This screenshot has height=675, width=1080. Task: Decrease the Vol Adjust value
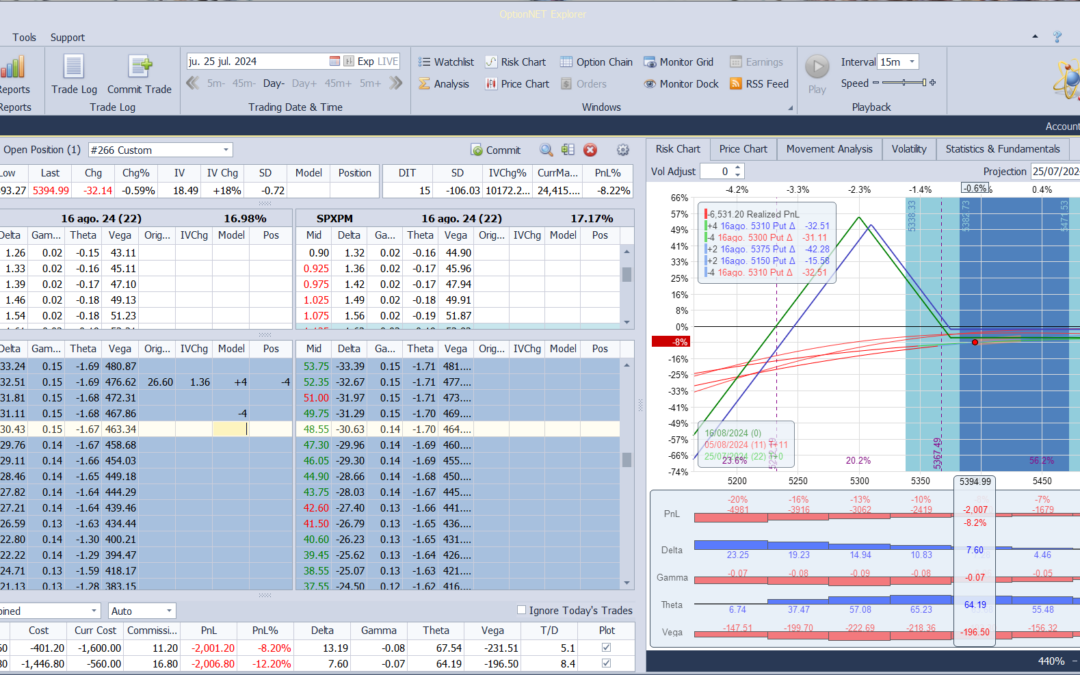[x=738, y=175]
